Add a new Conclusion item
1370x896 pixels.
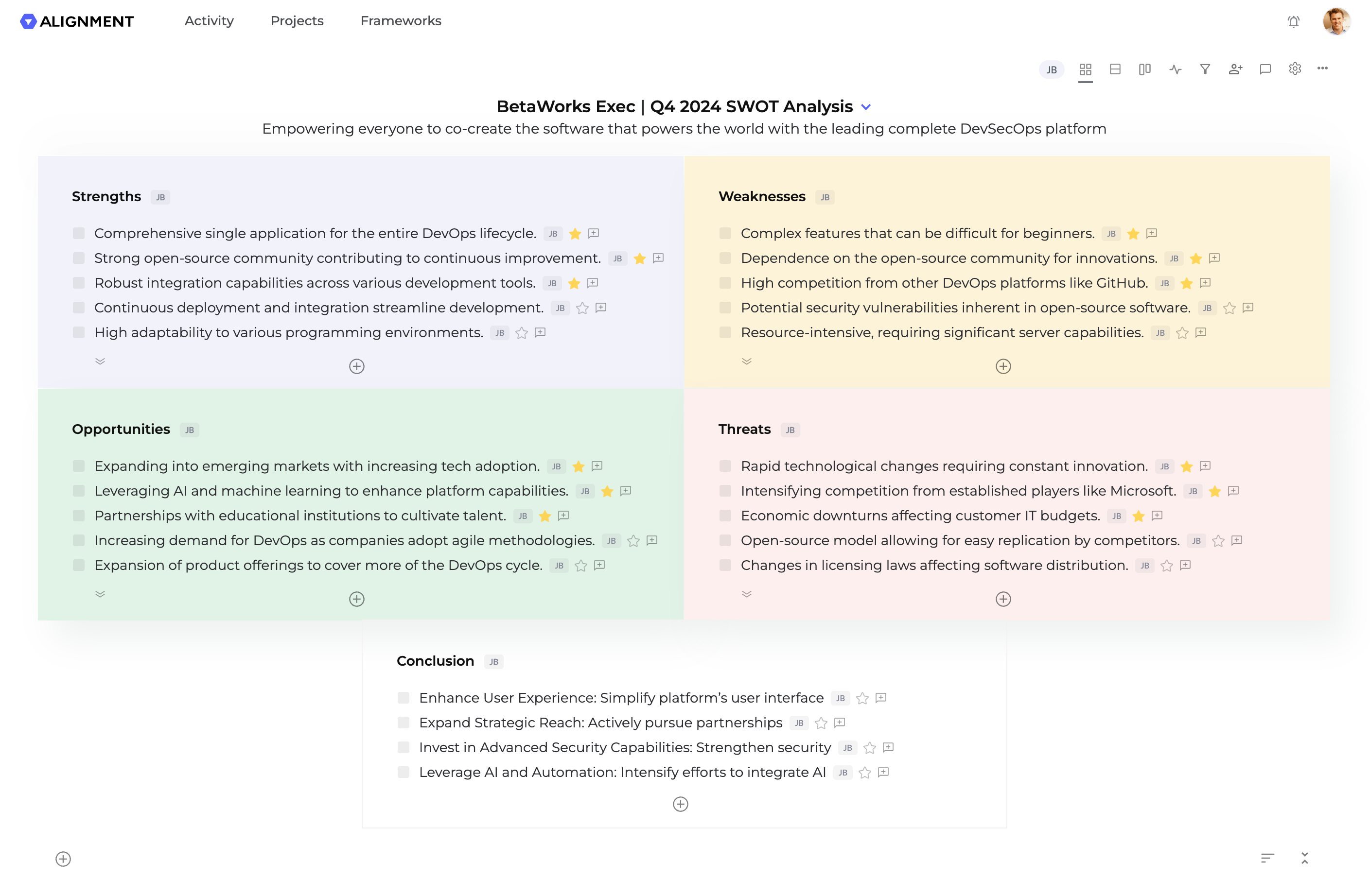tap(681, 804)
